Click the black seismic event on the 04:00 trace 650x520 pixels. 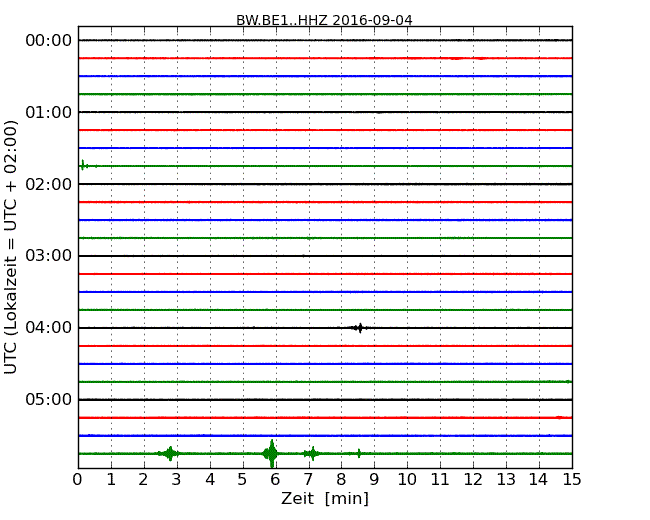pos(359,328)
